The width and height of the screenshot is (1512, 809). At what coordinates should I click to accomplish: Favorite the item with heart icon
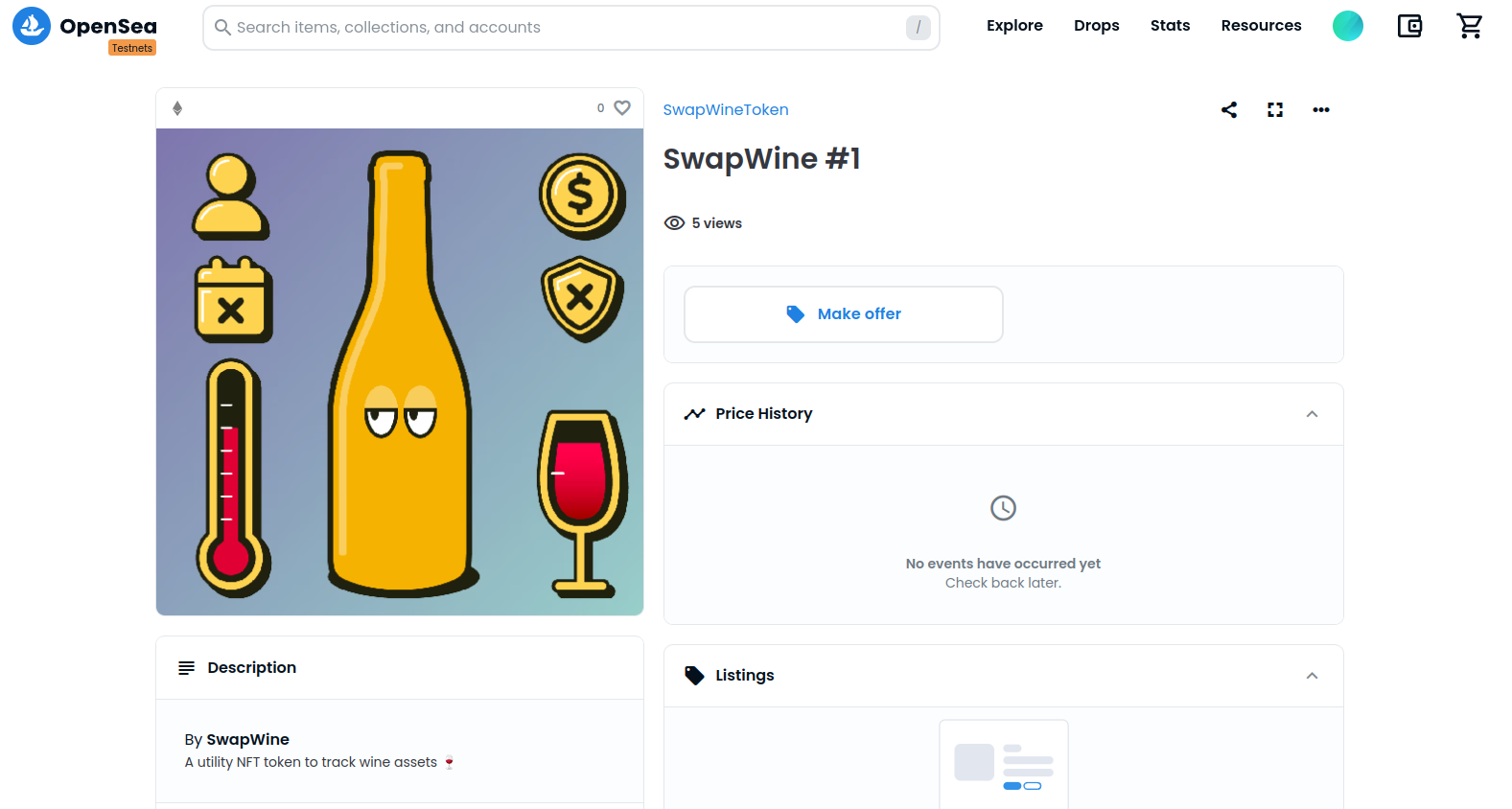pyautogui.click(x=622, y=108)
